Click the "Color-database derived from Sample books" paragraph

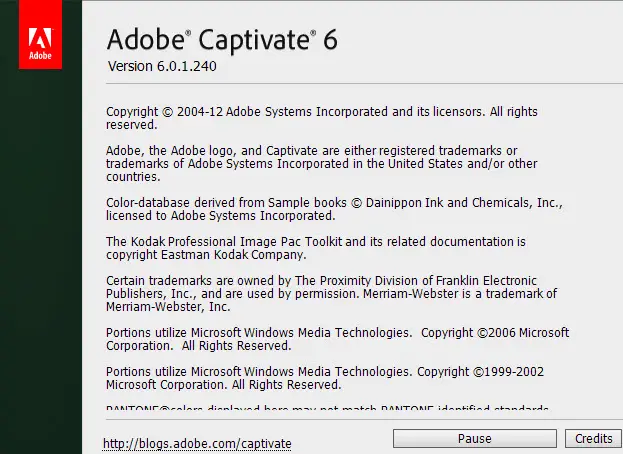pos(334,209)
